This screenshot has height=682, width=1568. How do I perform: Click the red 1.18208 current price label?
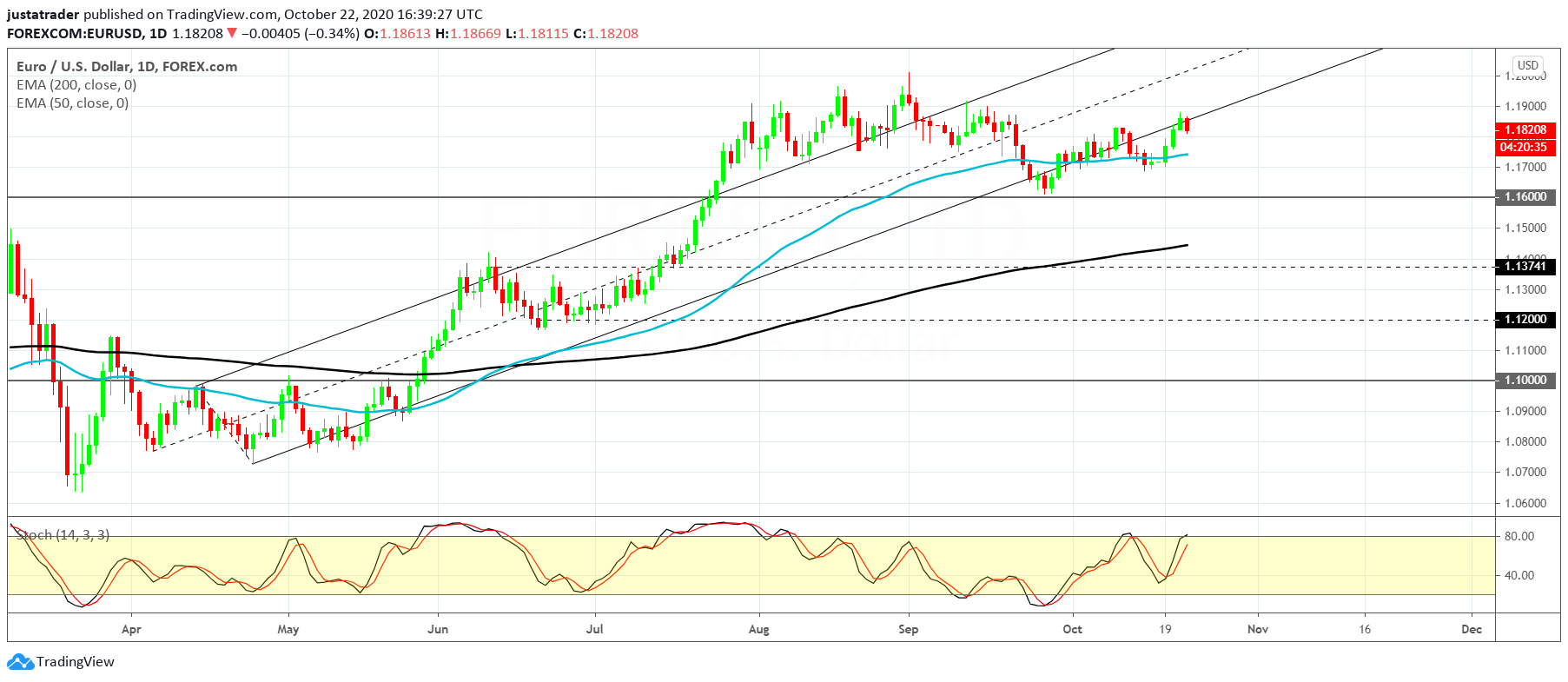(1525, 129)
